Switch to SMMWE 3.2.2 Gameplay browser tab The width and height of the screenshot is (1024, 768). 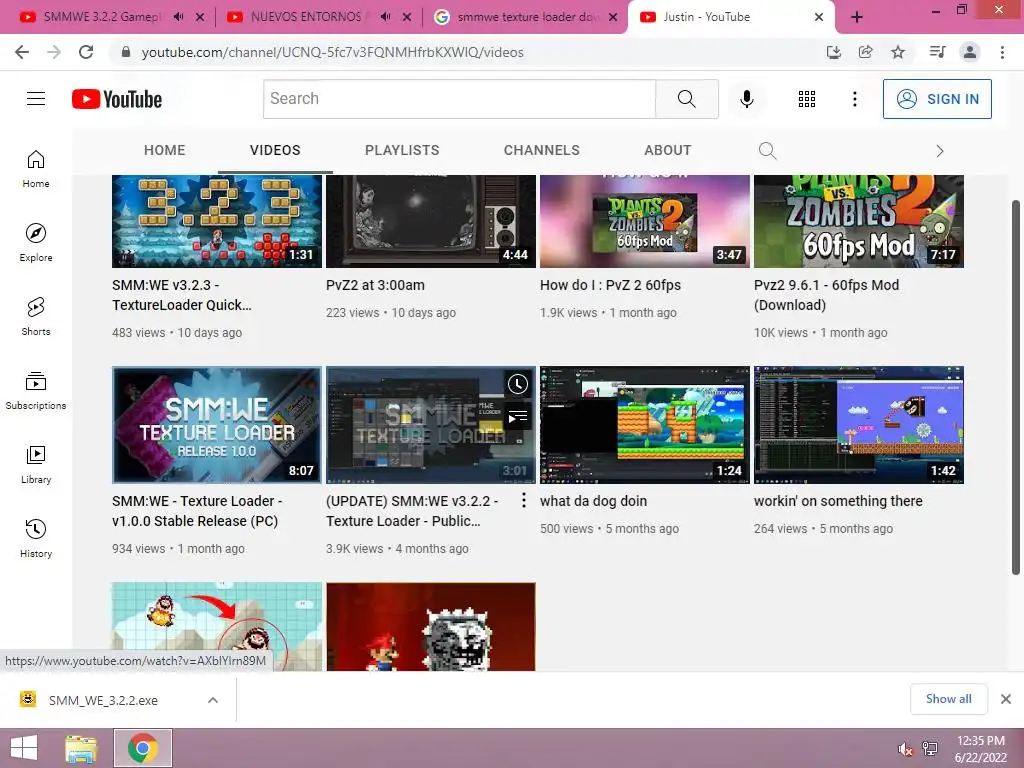(101, 17)
